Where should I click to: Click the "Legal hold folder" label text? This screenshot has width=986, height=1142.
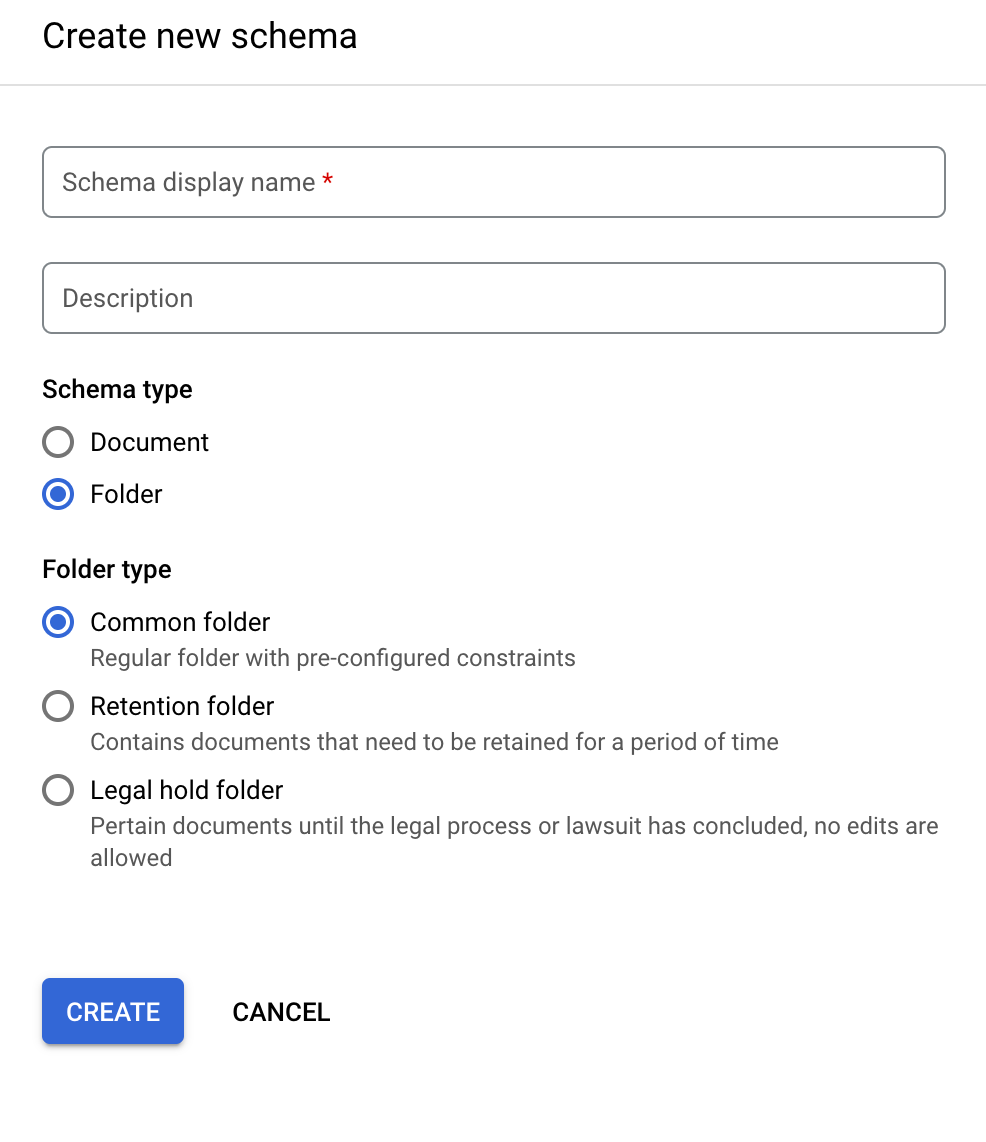pyautogui.click(x=187, y=790)
